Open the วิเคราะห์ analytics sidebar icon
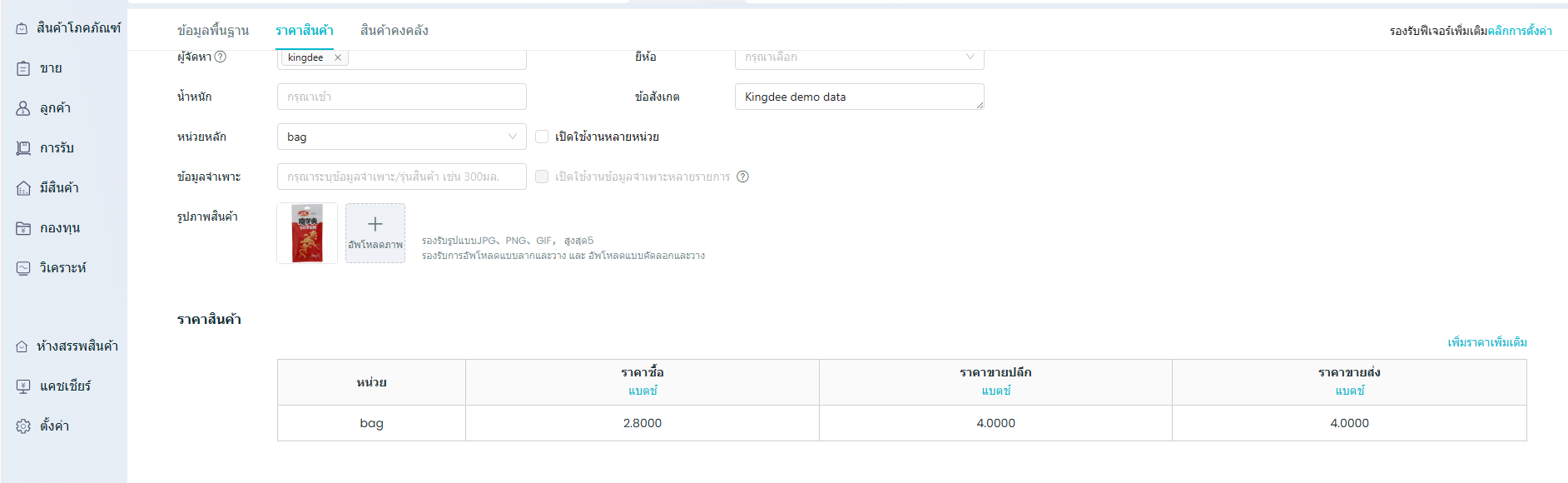 tap(23, 268)
